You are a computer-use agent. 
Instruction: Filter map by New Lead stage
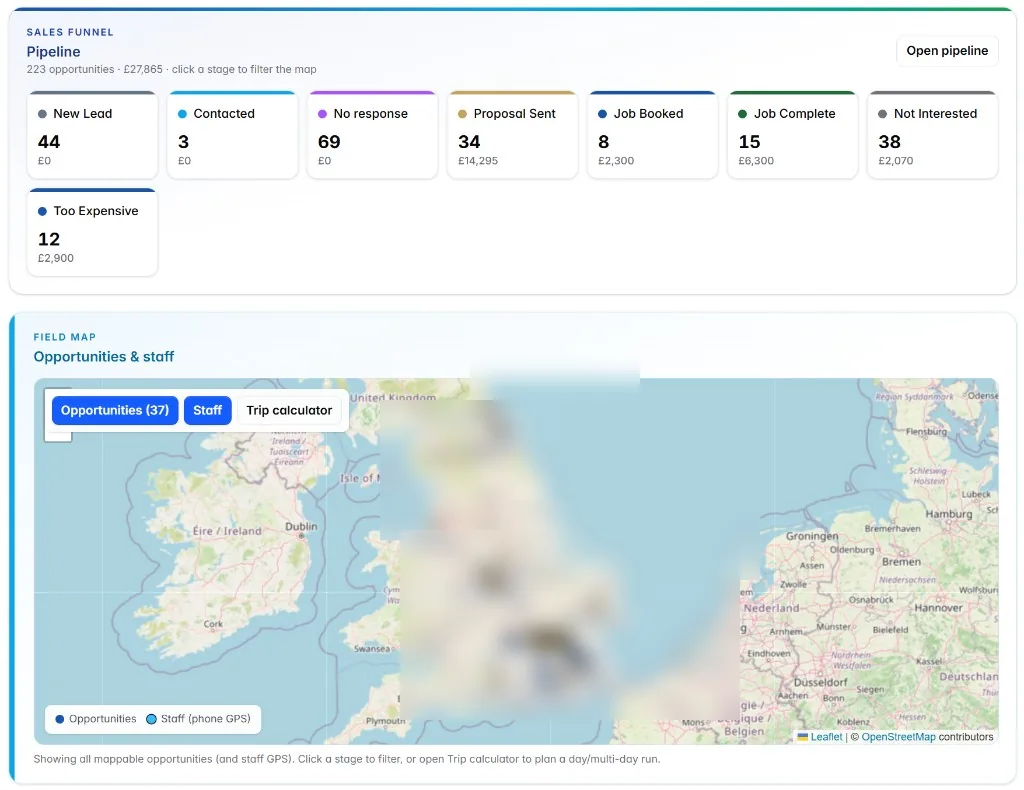coord(92,135)
